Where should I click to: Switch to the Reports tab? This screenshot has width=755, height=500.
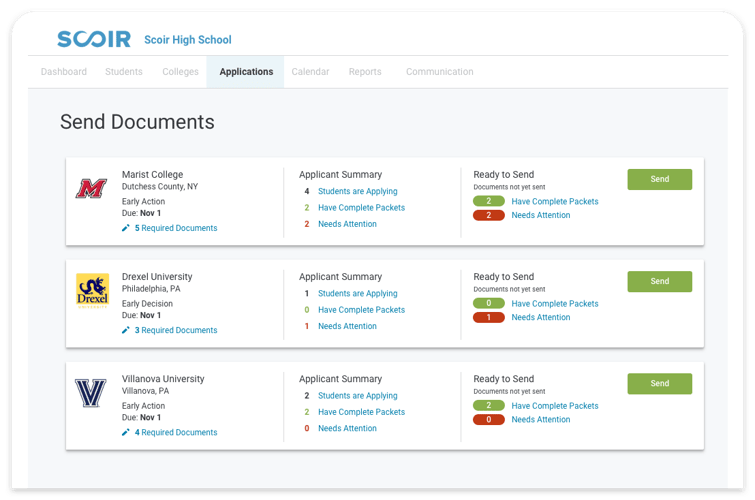365,72
